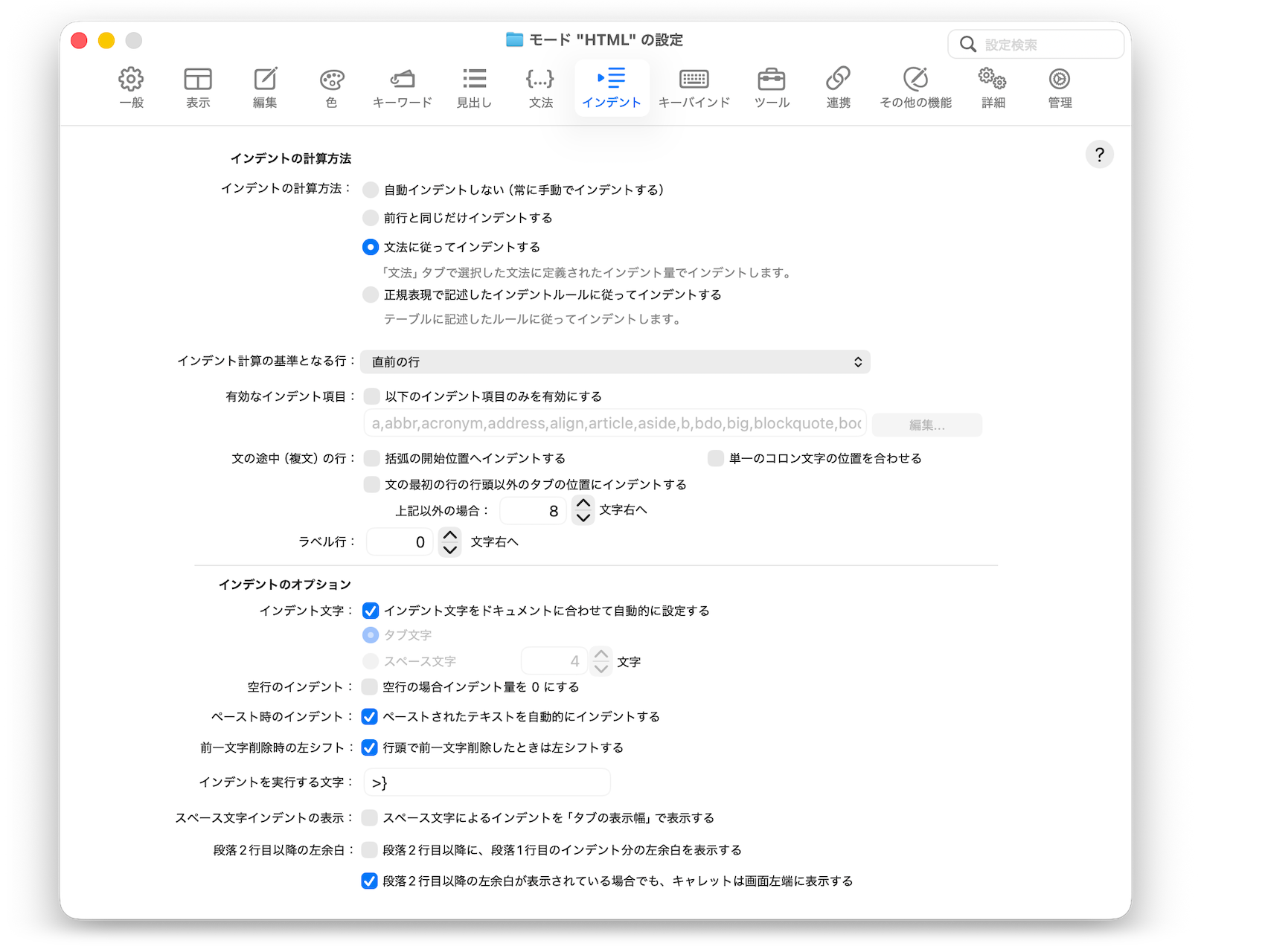
Task: Open the キーバインド keyboard pane
Action: 694,88
